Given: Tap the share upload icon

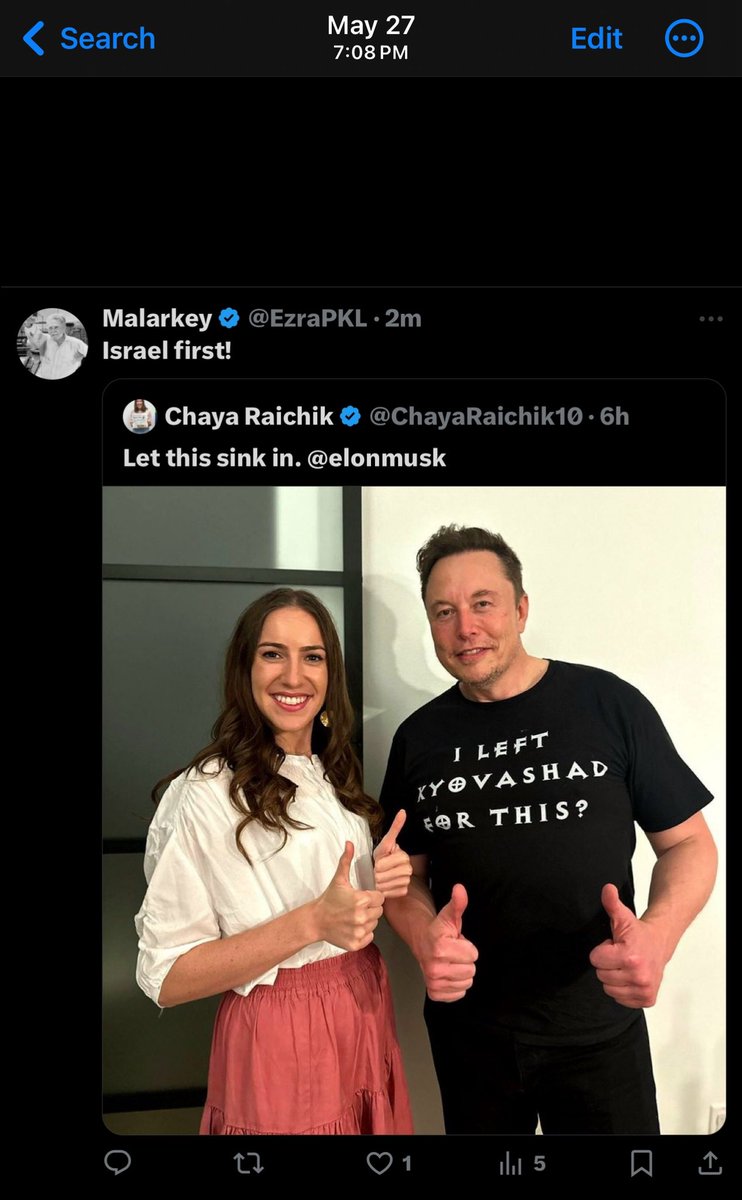Looking at the screenshot, I should click(709, 1162).
